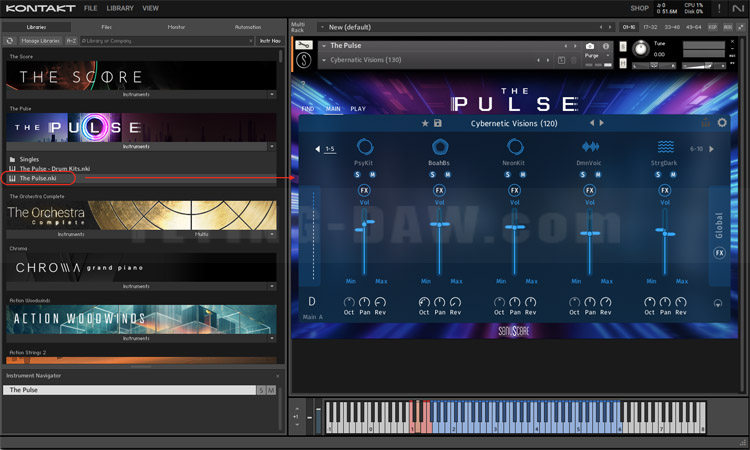
Task: Open the SHOP link
Action: (x=639, y=8)
